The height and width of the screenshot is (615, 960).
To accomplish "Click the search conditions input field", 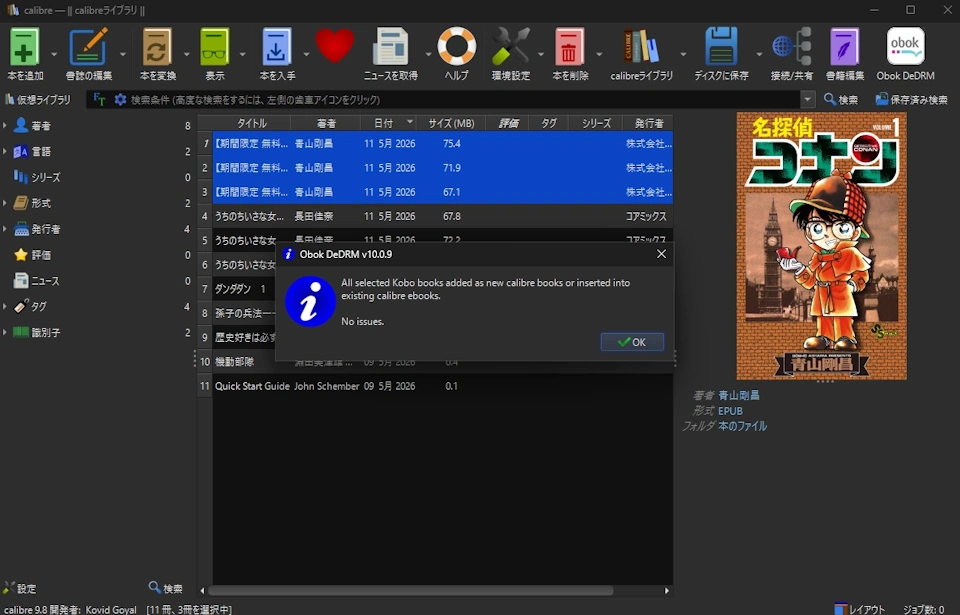I will tap(462, 99).
